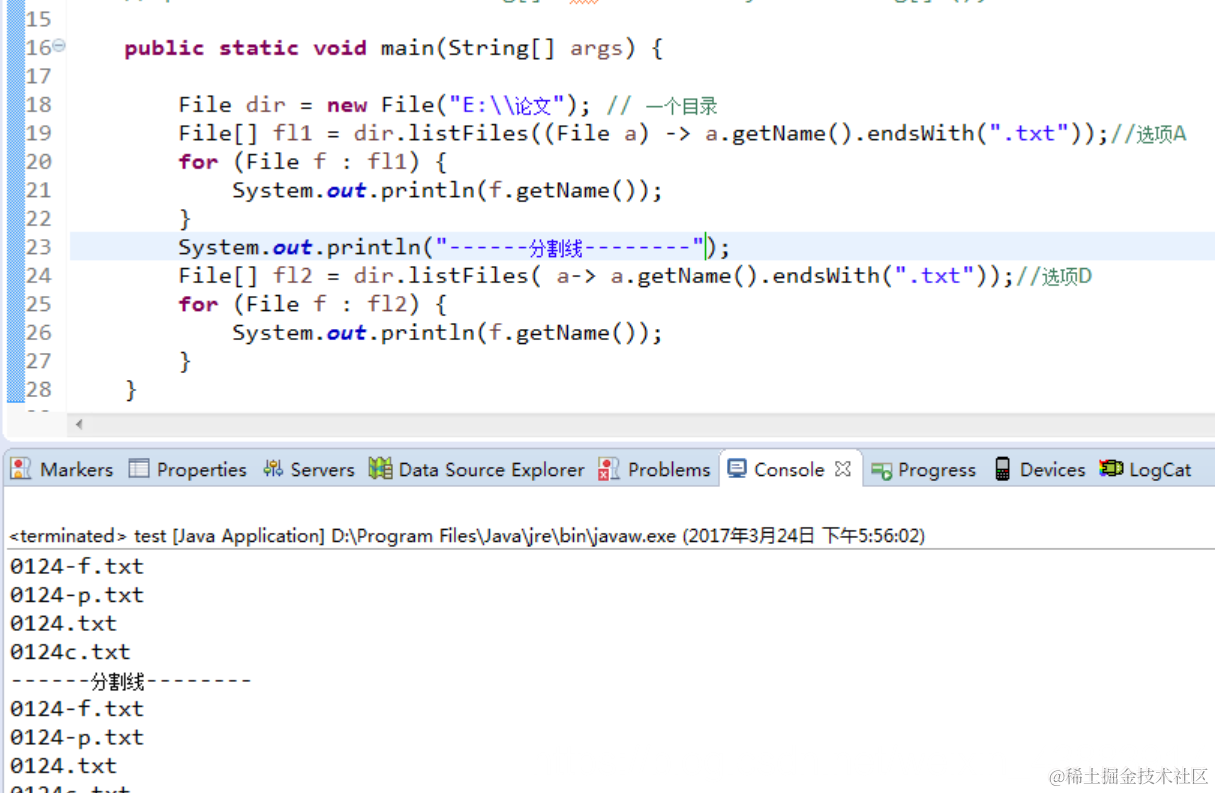Click the 'for (File f : fl1)' line
Screen dimensions: 1215x793
[x=312, y=162]
